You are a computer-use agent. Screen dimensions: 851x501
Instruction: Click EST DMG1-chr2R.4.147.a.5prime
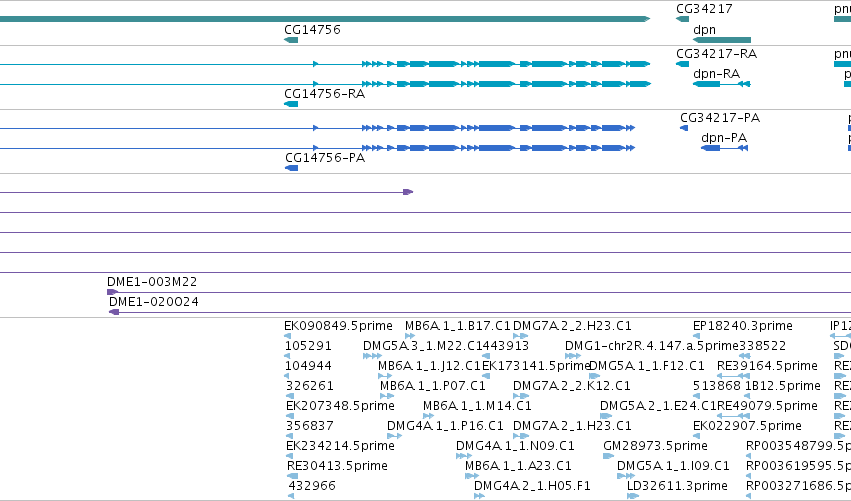tap(651, 346)
